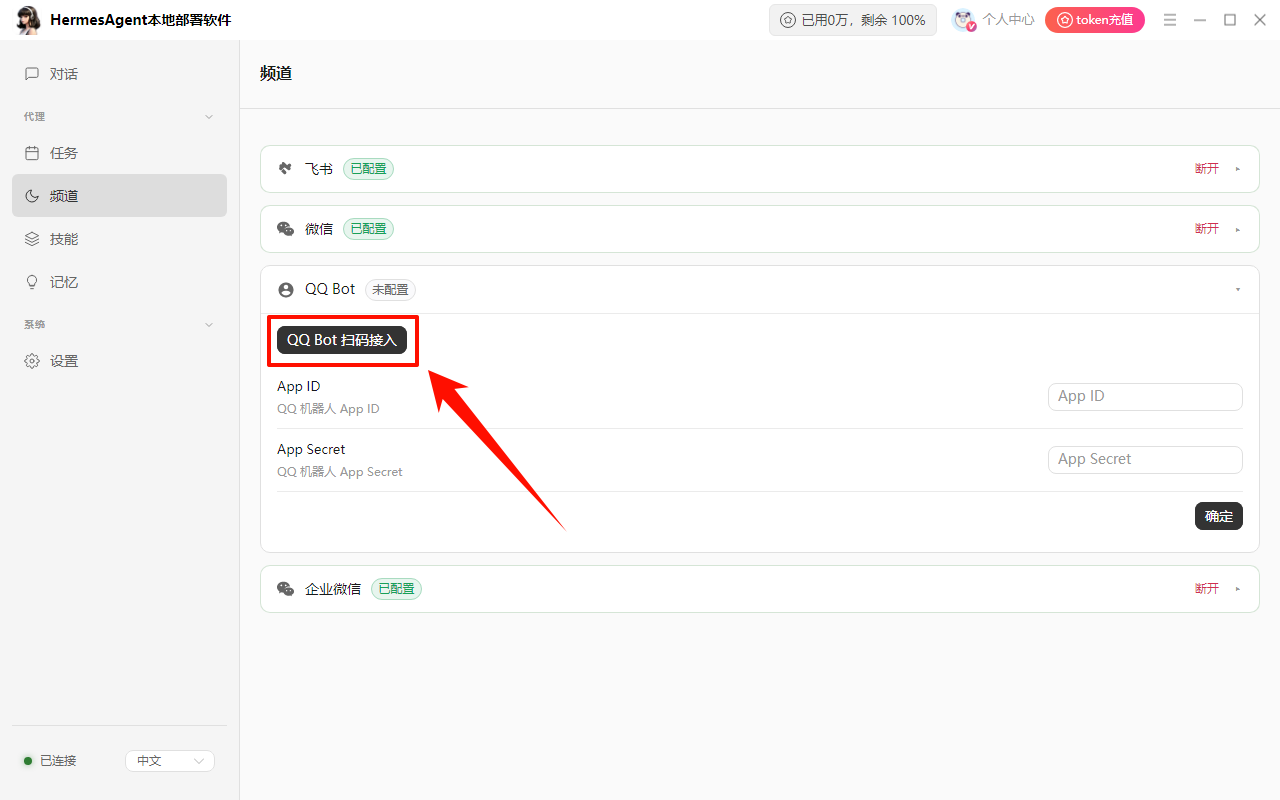Image resolution: width=1280 pixels, height=800 pixels.
Task: Go to 任务 in sidebar
Action: point(119,153)
